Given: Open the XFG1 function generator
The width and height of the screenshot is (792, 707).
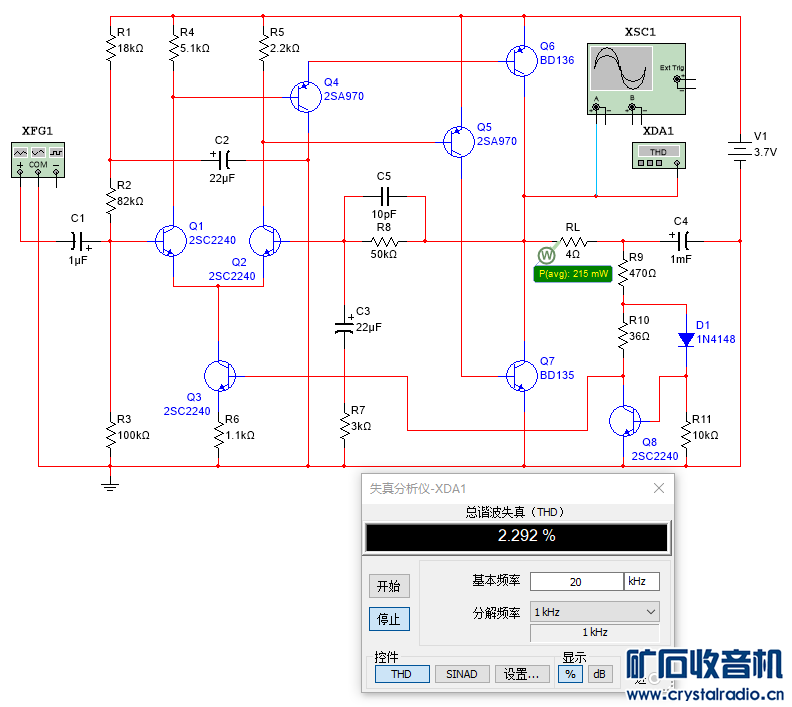Looking at the screenshot, I should [x=38, y=160].
